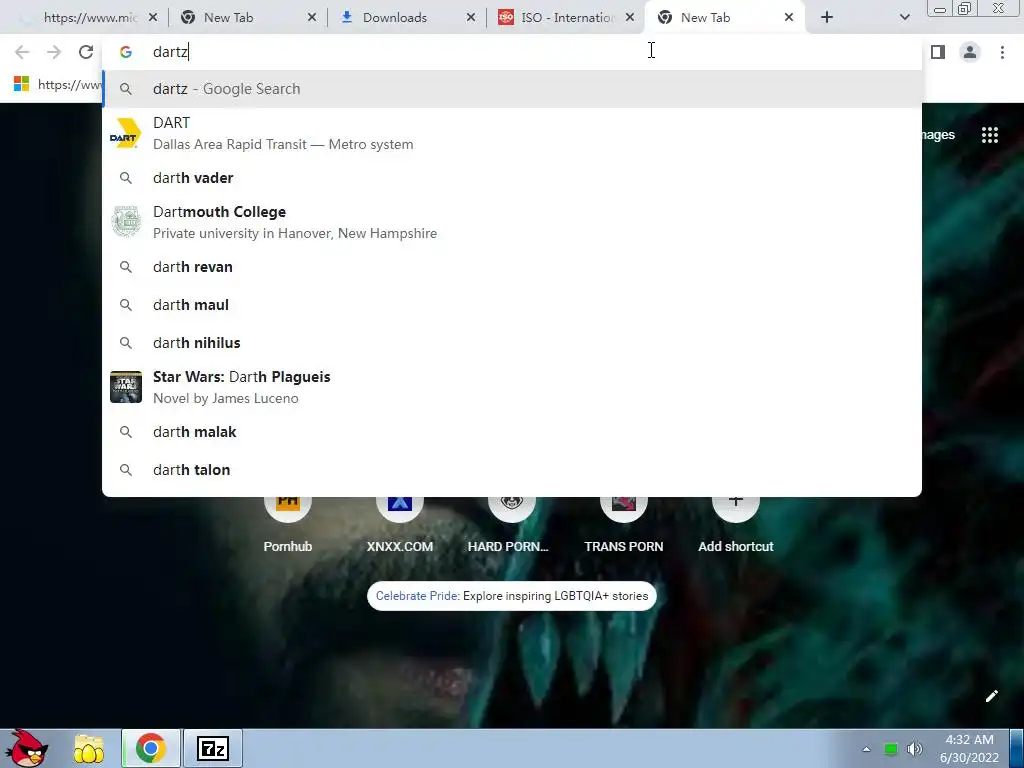Customize this page via pencil icon
The height and width of the screenshot is (768, 1024).
pyautogui.click(x=991, y=696)
